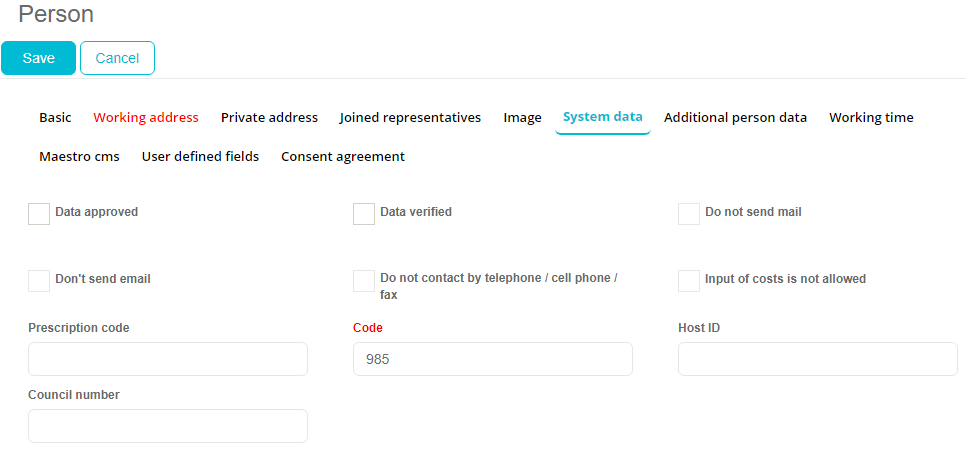
Task: Click the Council number input field
Action: [168, 426]
